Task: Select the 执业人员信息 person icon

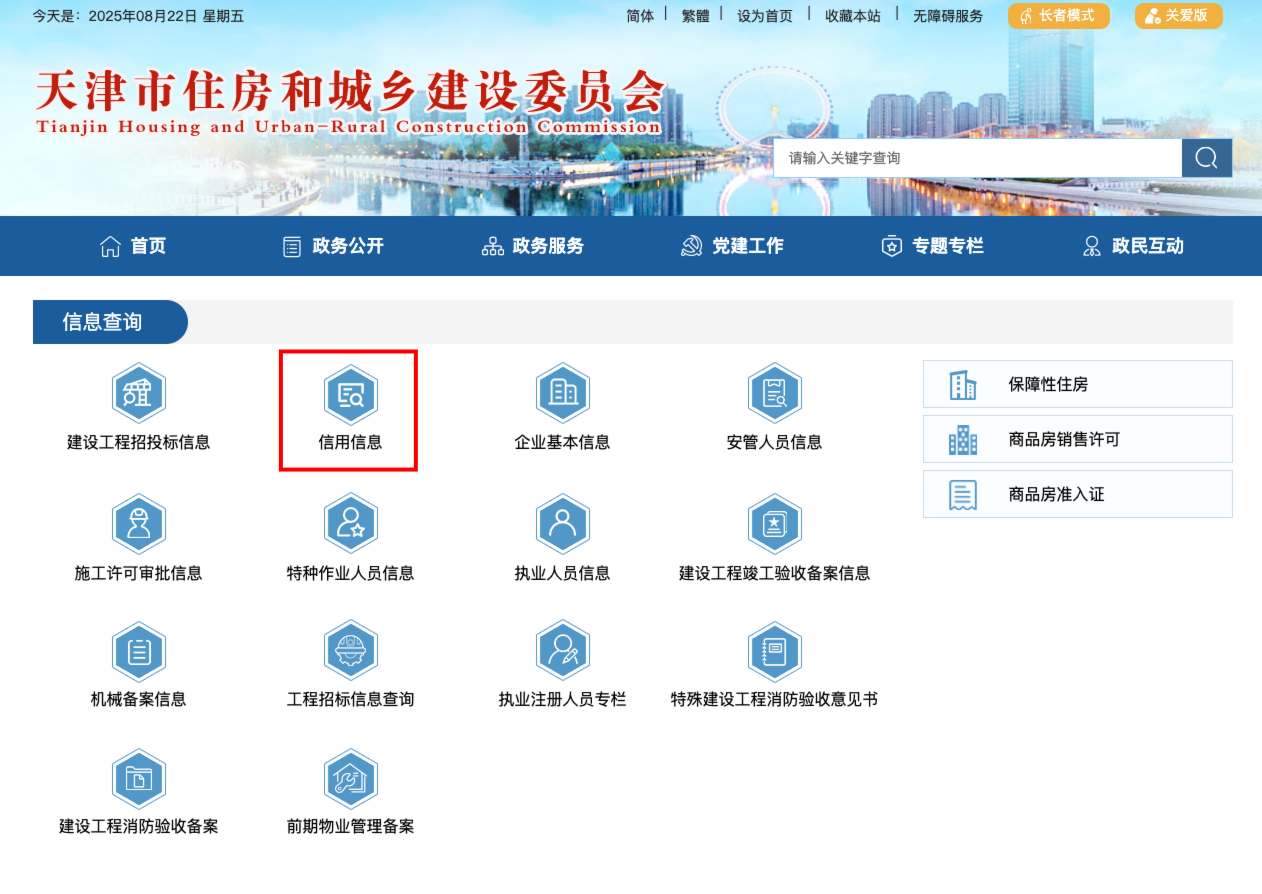Action: (562, 524)
